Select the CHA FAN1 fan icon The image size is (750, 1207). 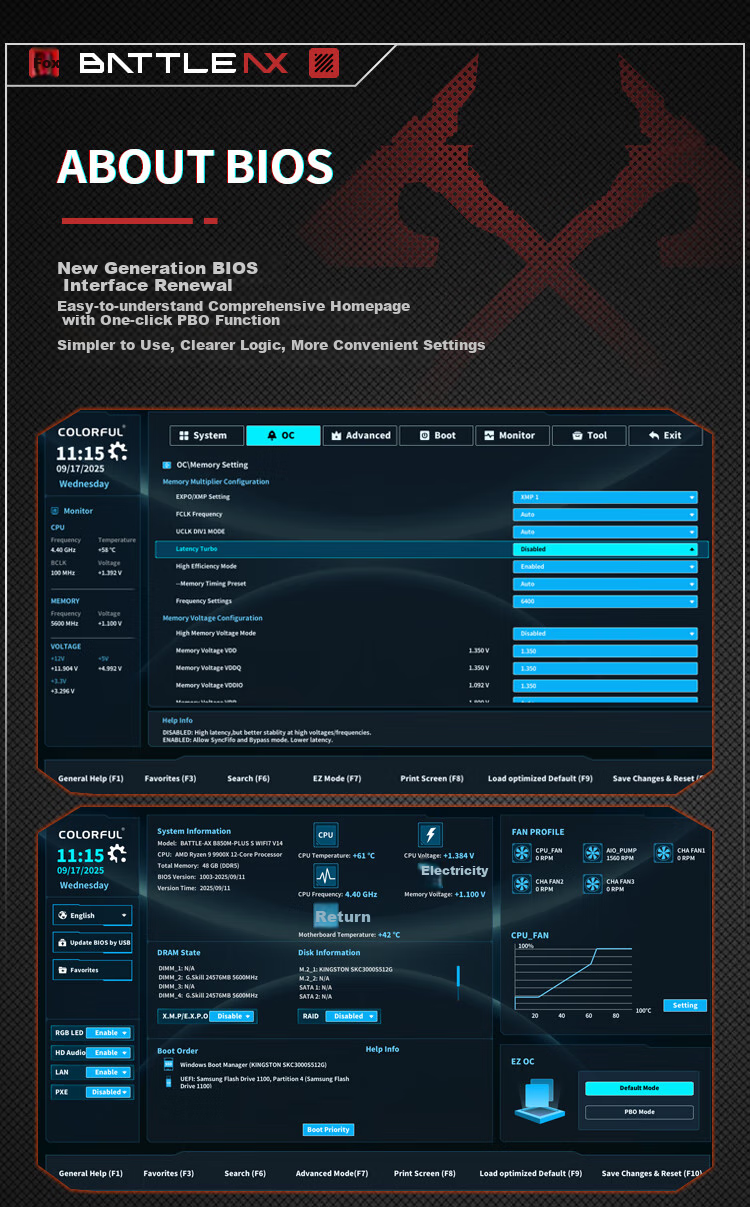[663, 853]
